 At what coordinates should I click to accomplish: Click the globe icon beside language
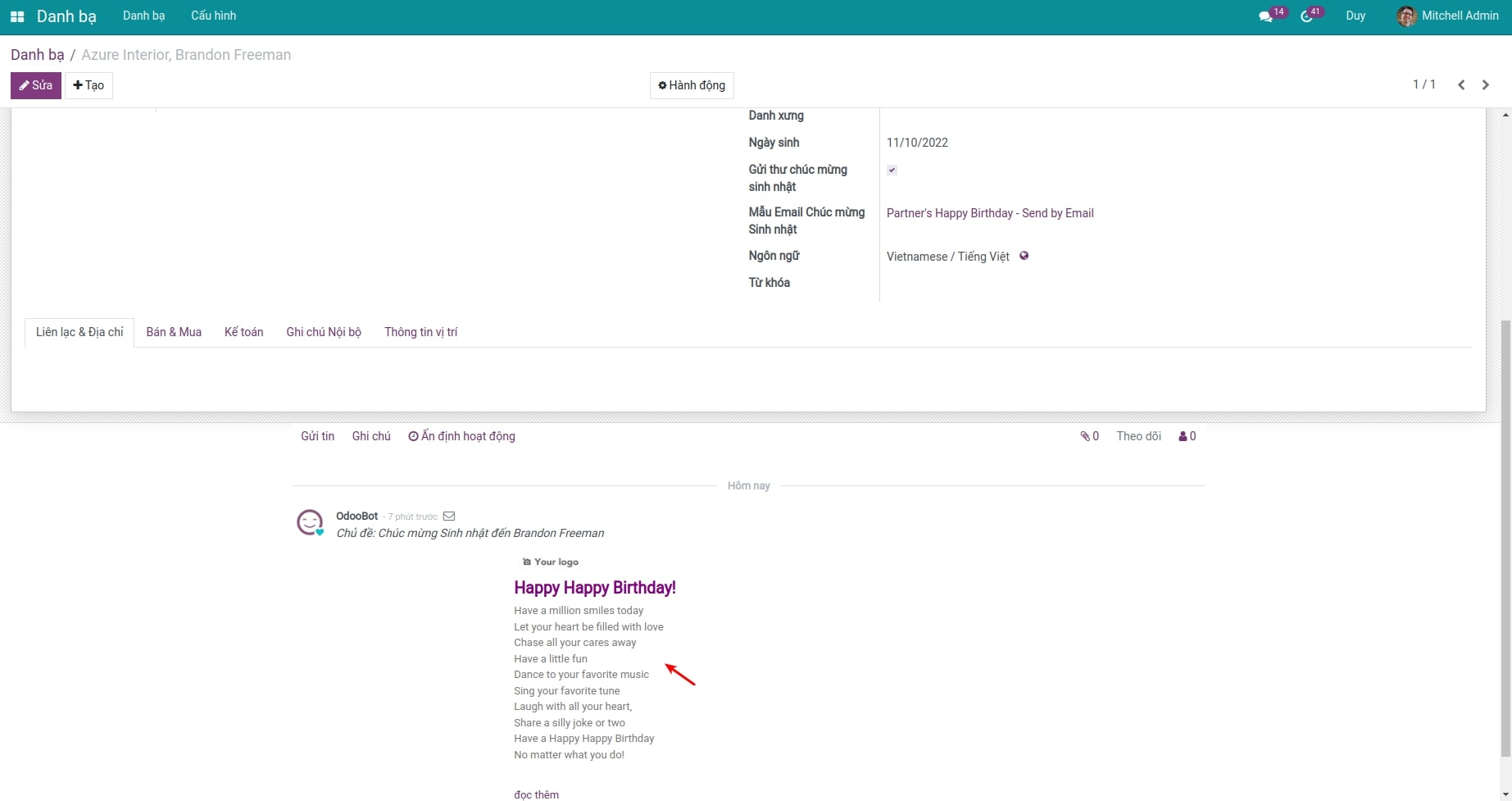pos(1024,256)
